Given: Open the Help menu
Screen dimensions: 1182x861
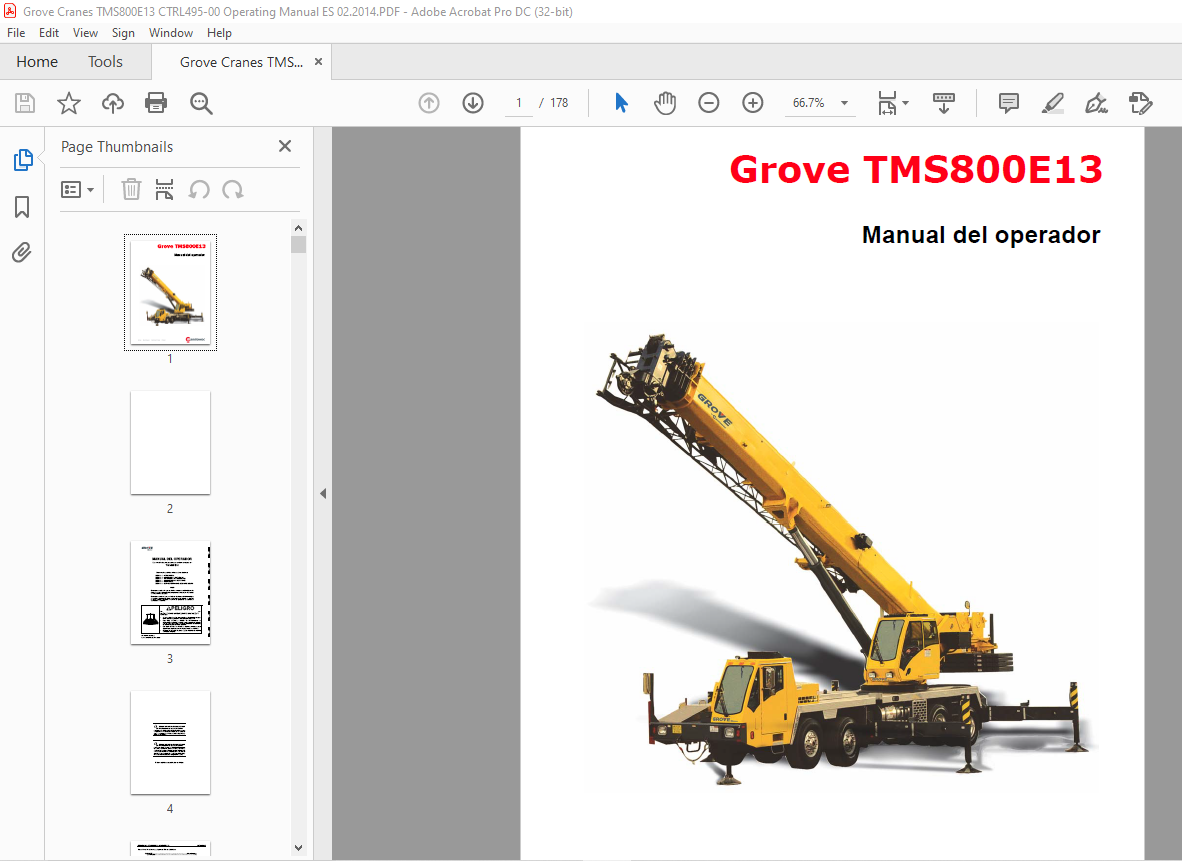Looking at the screenshot, I should click(x=219, y=32).
